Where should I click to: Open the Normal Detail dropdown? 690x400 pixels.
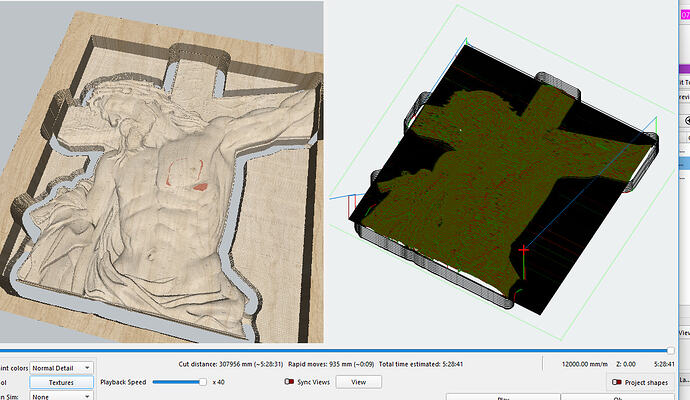61,368
